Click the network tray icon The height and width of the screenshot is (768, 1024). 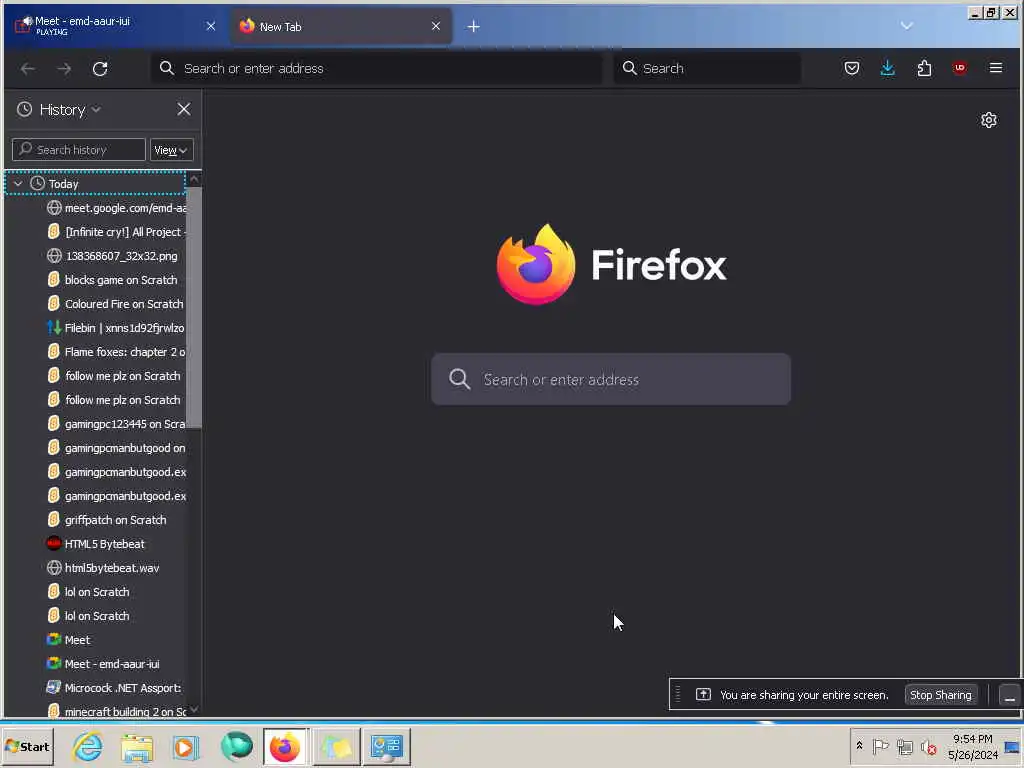(x=904, y=746)
